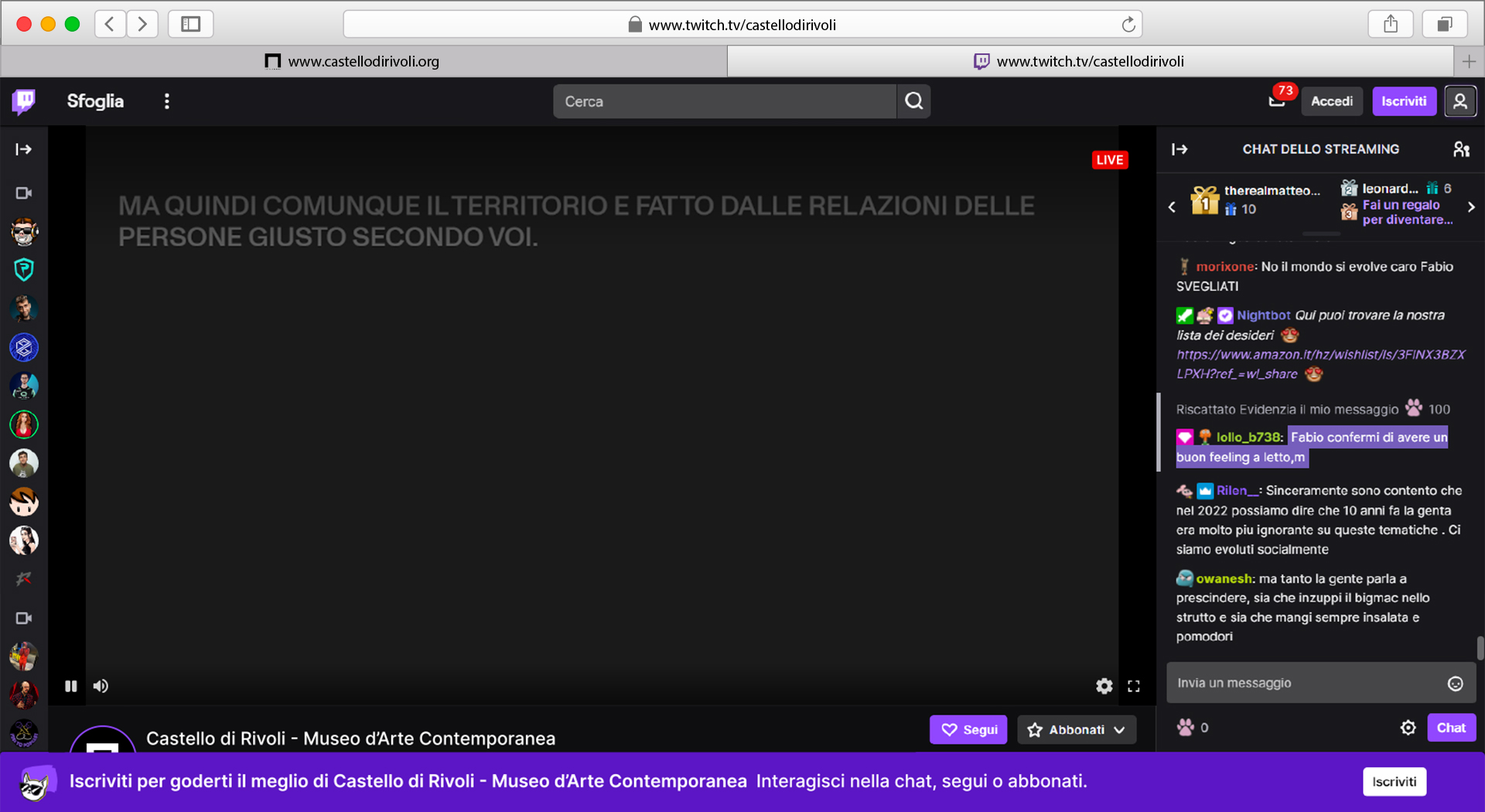The height and width of the screenshot is (812, 1485).
Task: Click the 'Fai un regalo per diventare' link
Action: [x=1407, y=212]
